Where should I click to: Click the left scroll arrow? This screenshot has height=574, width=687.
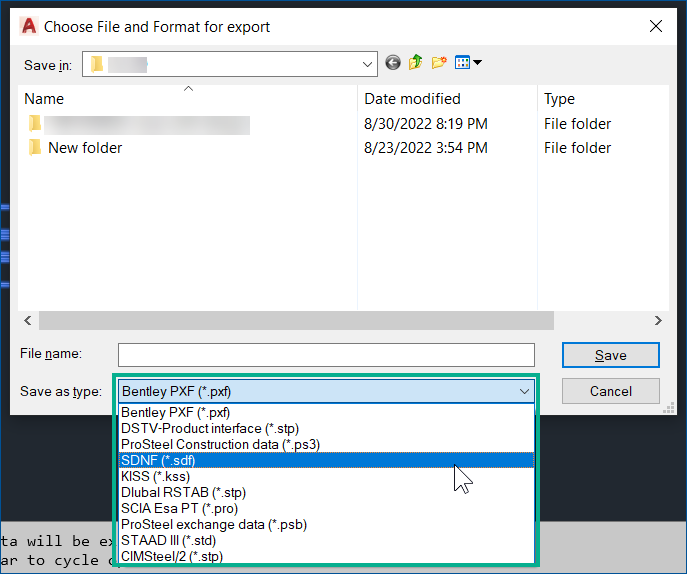pos(28,320)
